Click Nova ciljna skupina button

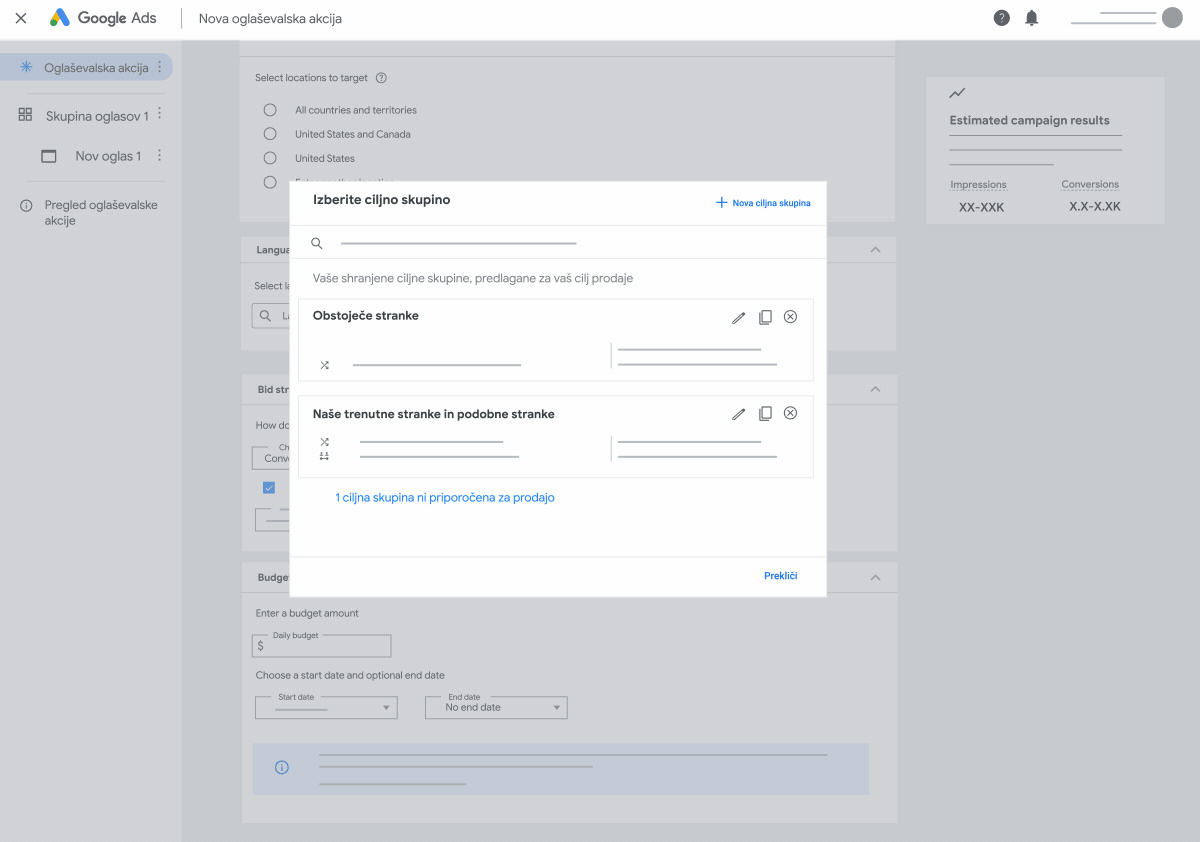tap(763, 203)
